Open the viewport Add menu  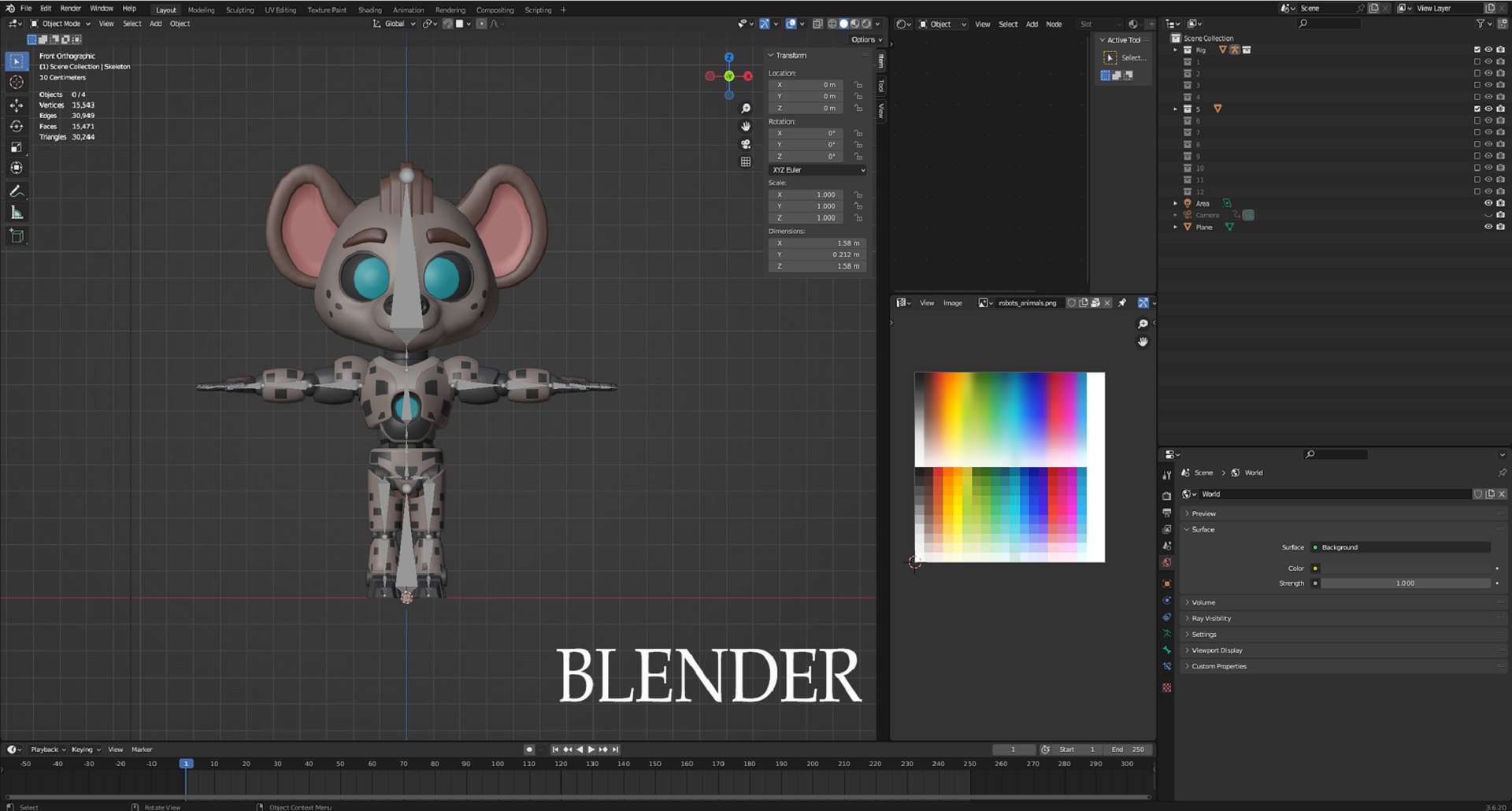click(155, 24)
